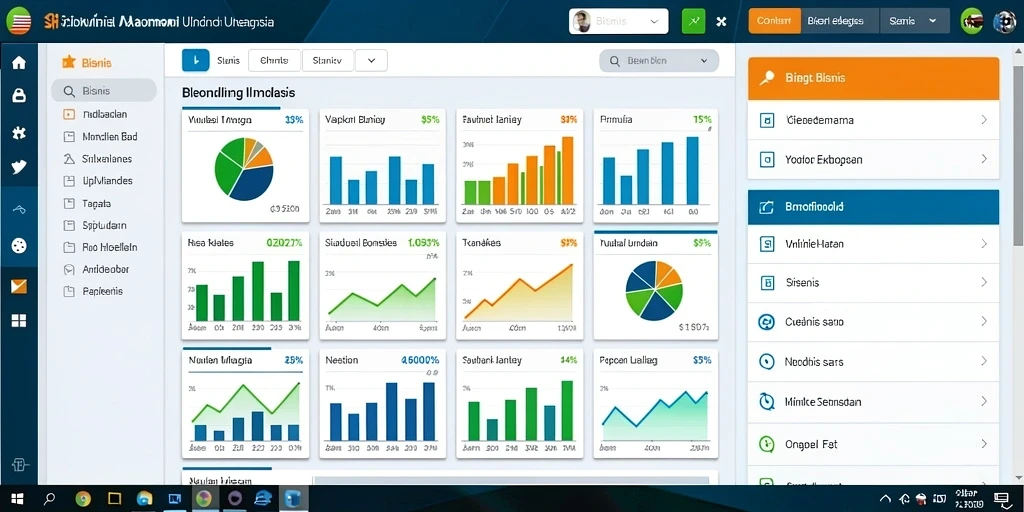Click the four-square grid sidebar icon

(x=19, y=321)
